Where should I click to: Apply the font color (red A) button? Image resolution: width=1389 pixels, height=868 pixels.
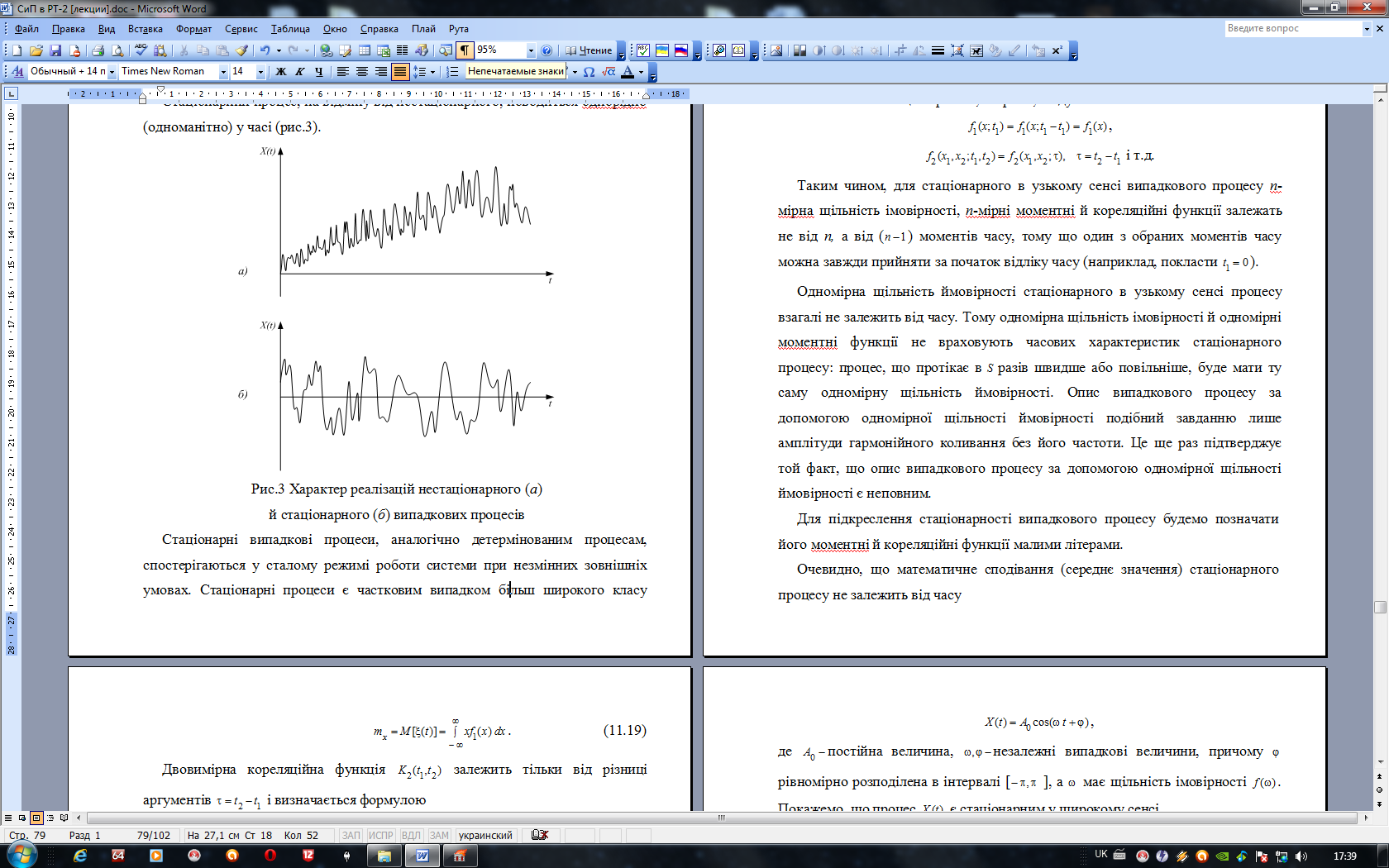[628, 72]
